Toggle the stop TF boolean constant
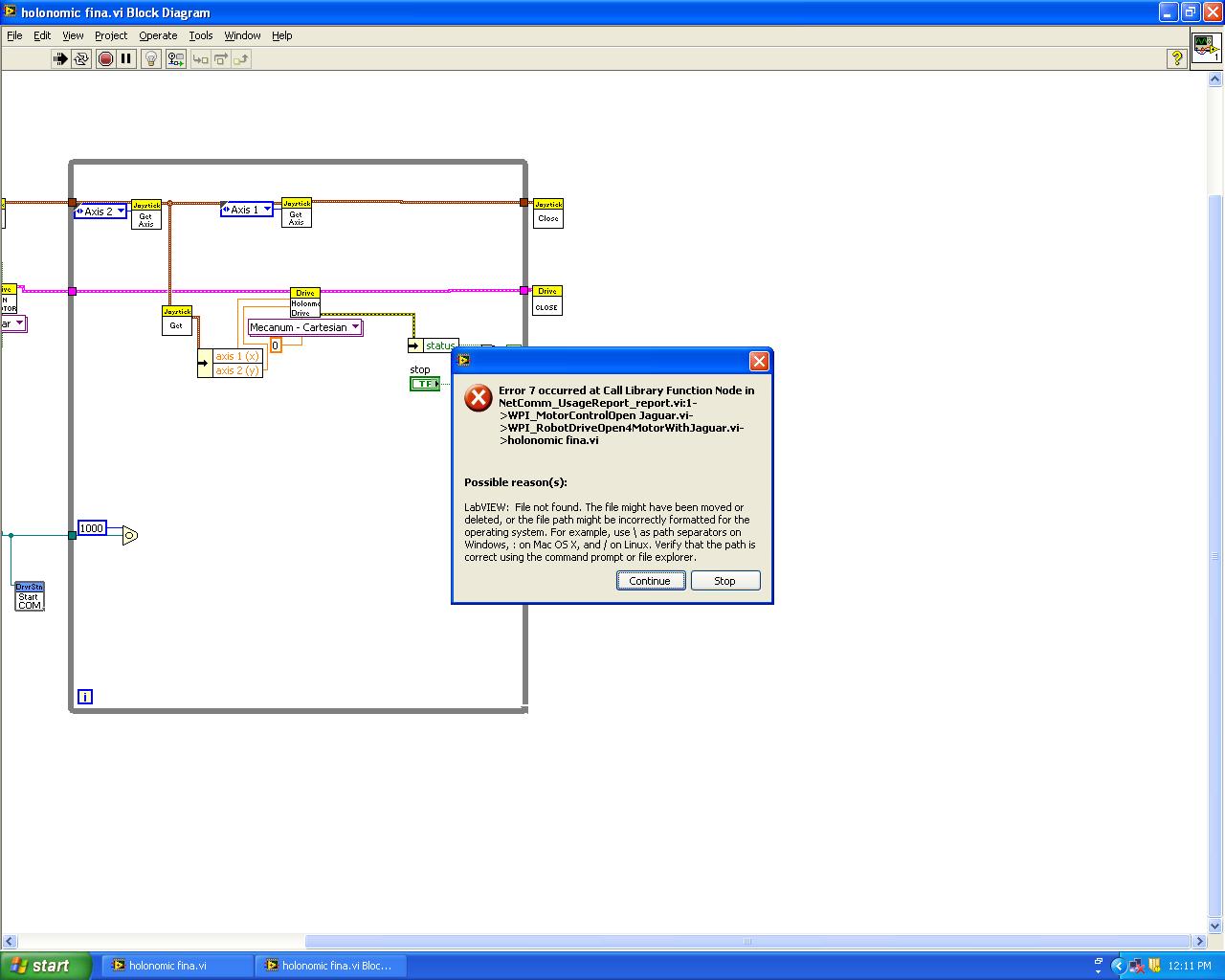The width and height of the screenshot is (1225, 980). (424, 383)
